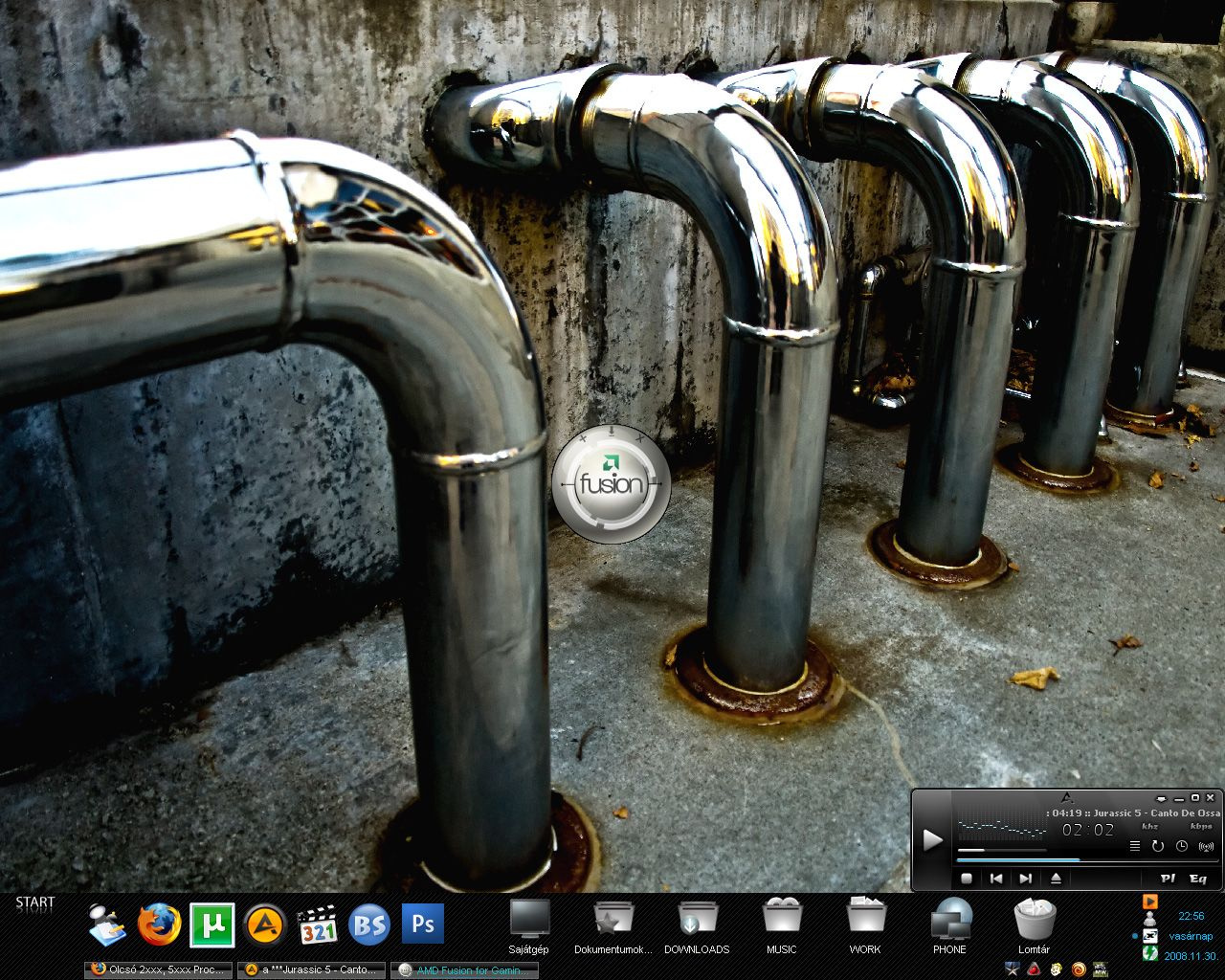Toggle repeat mode in AIMP
Viewport: 1225px width, 980px height.
pyautogui.click(x=1158, y=846)
